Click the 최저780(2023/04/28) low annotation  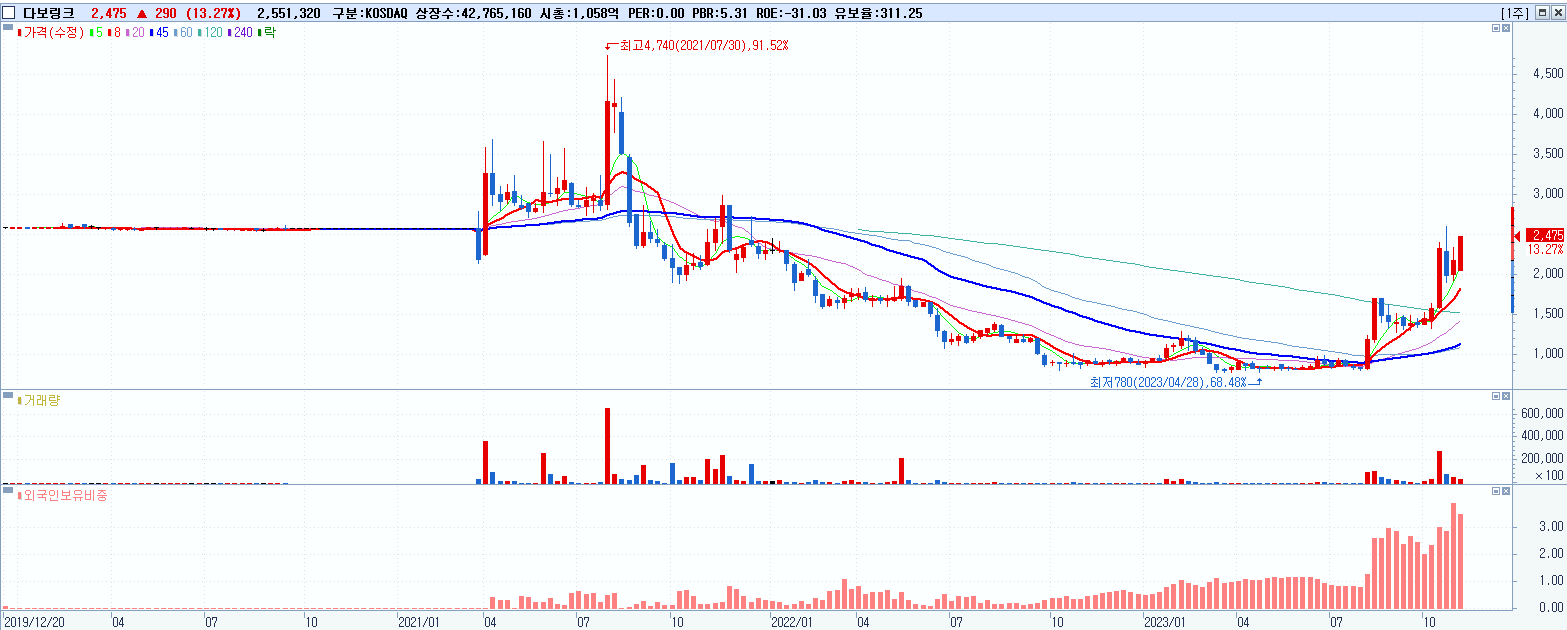(x=1168, y=381)
